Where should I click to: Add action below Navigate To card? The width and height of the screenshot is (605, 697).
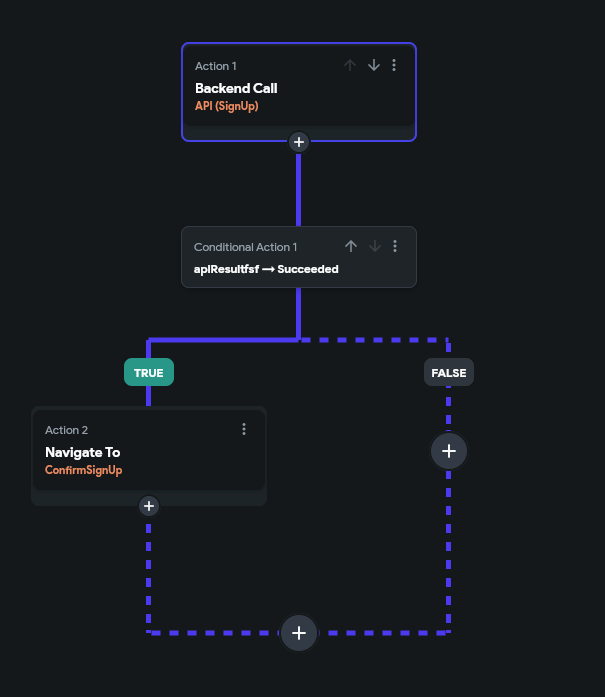(x=149, y=506)
